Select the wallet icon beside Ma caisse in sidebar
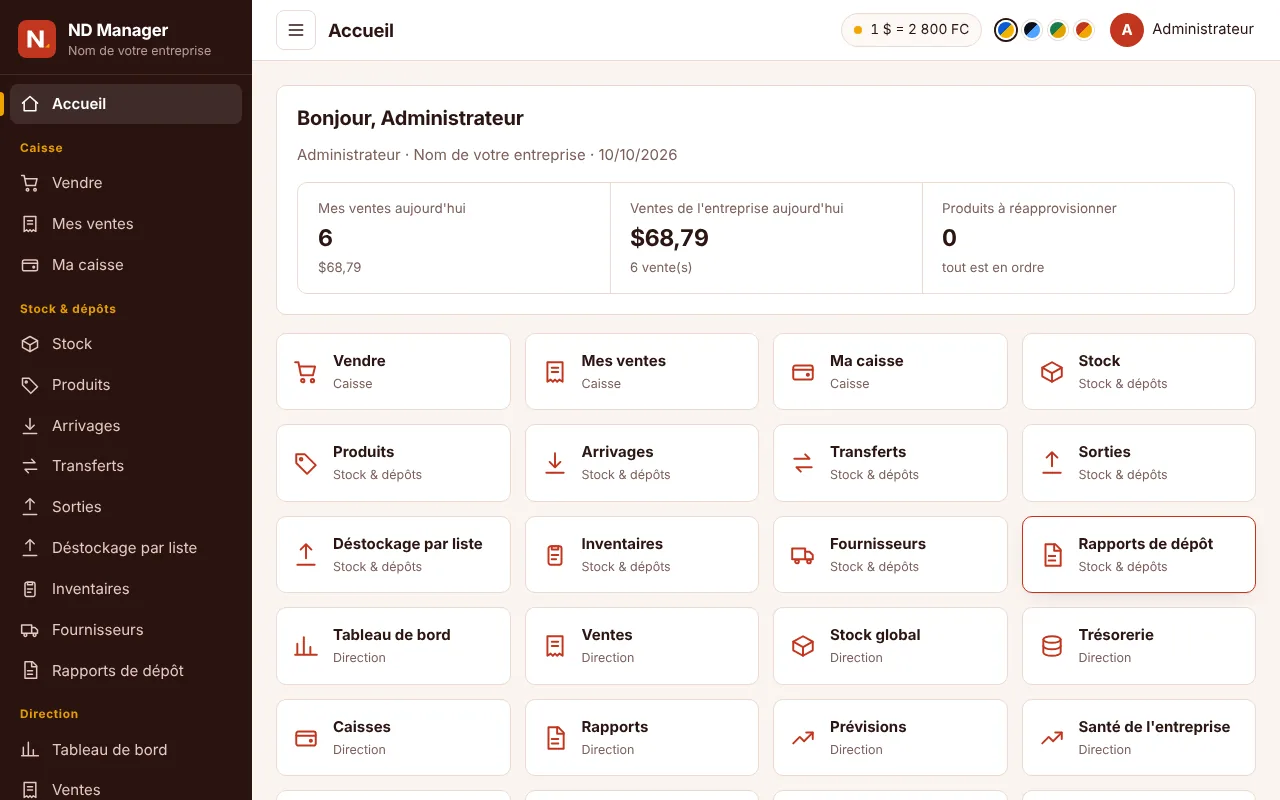This screenshot has height=800, width=1280. pyautogui.click(x=30, y=265)
